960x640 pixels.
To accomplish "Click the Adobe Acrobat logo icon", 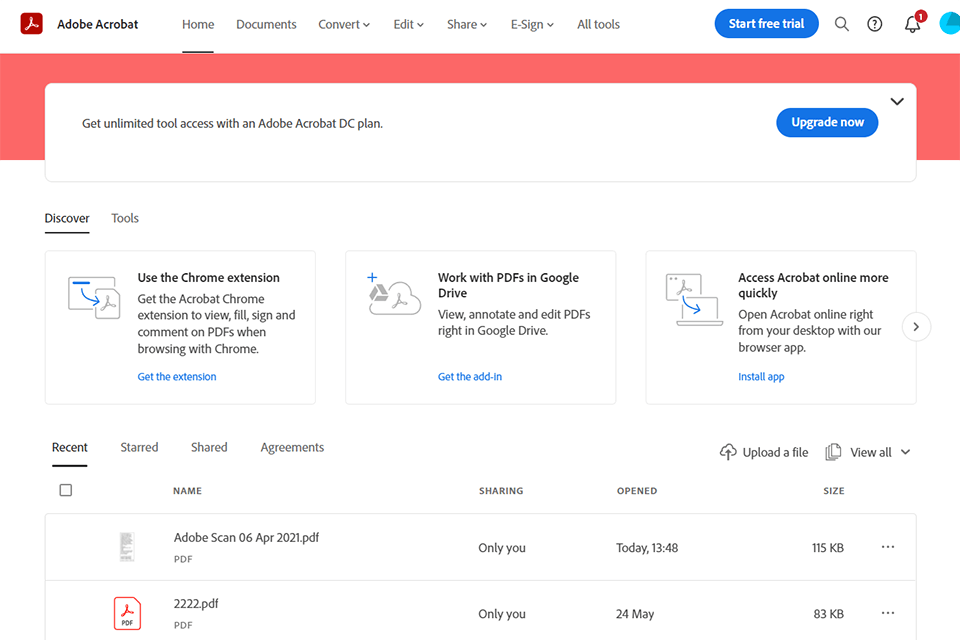I will [31, 24].
